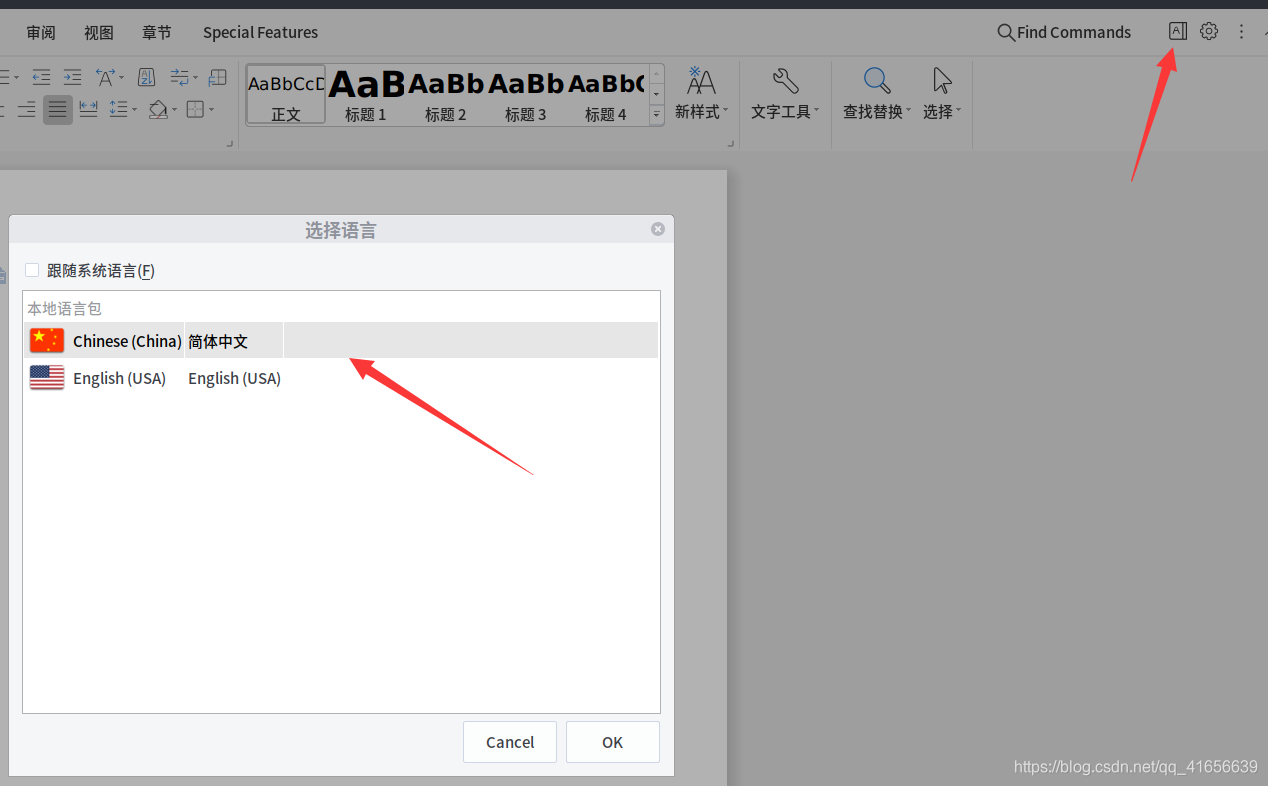The height and width of the screenshot is (786, 1268).
Task: Open settings via the gear icon
Action: click(x=1209, y=31)
